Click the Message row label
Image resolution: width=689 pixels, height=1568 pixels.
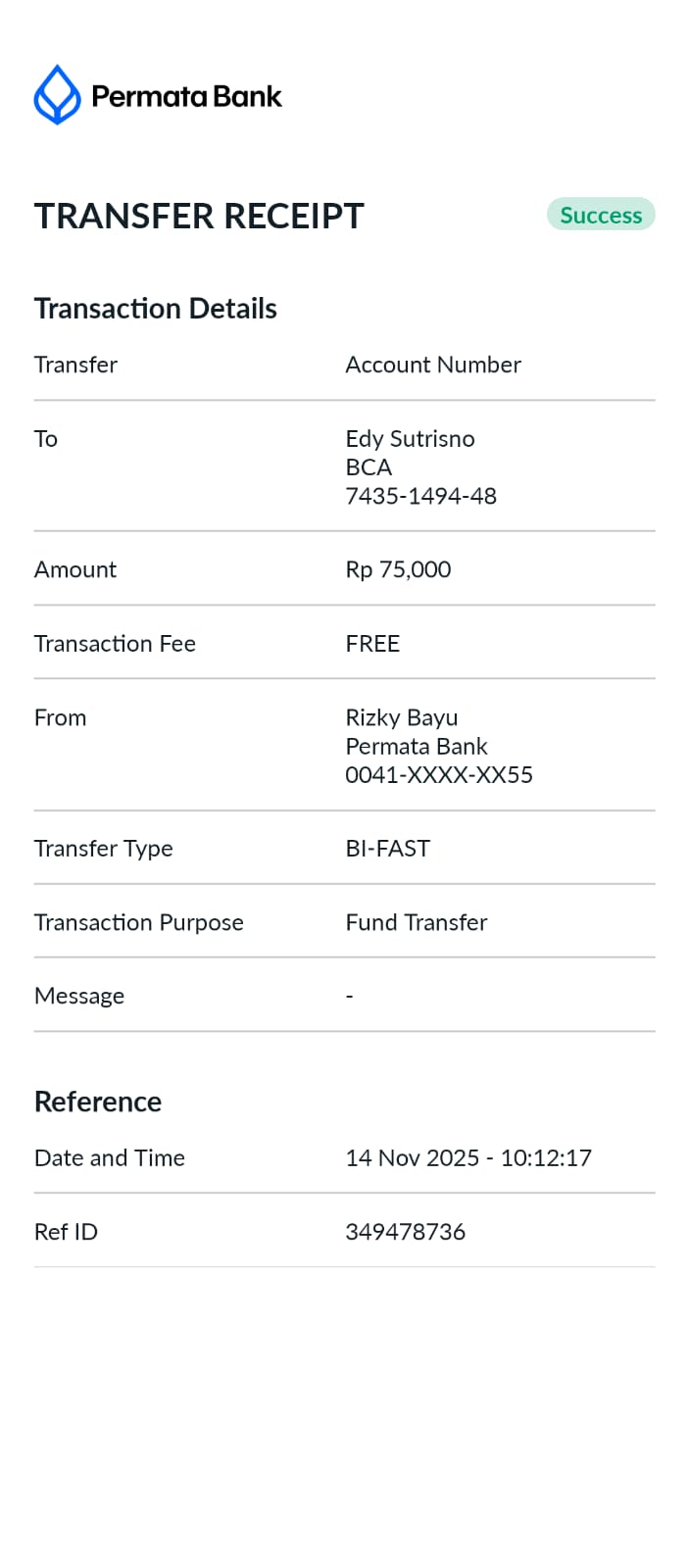[79, 996]
